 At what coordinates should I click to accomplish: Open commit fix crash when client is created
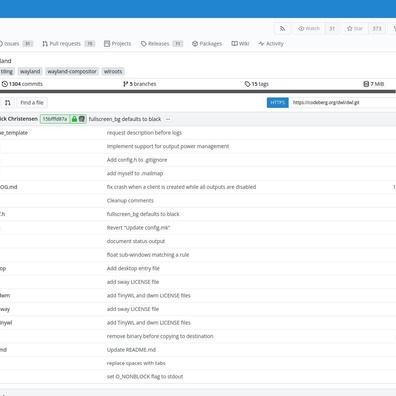pyautogui.click(x=181, y=187)
